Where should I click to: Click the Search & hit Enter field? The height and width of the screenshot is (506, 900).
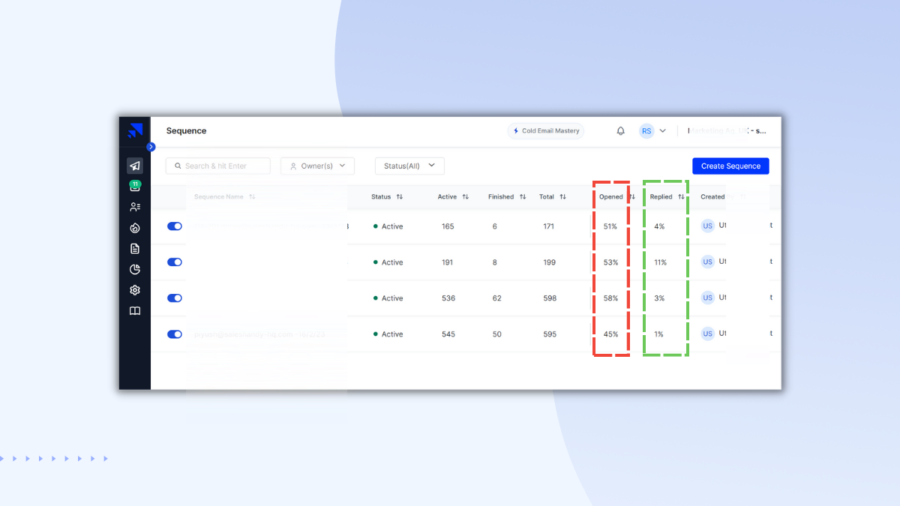pos(218,166)
